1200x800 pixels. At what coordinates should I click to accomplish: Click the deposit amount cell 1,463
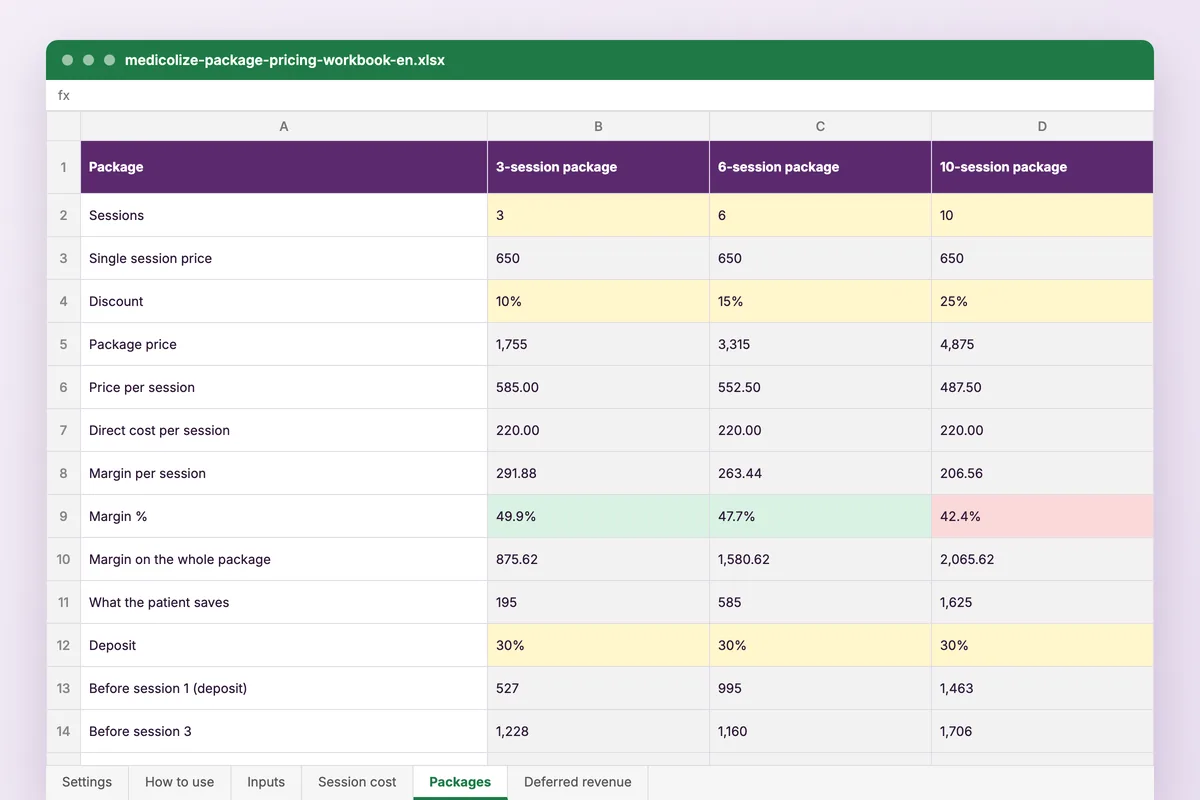[x=1042, y=688]
